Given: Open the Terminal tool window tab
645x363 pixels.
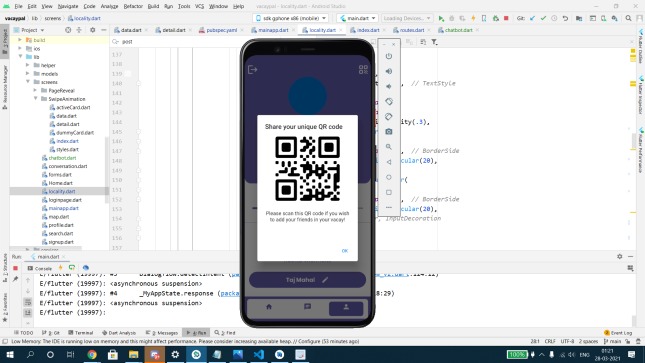Looking at the screenshot, I should (x=81, y=333).
